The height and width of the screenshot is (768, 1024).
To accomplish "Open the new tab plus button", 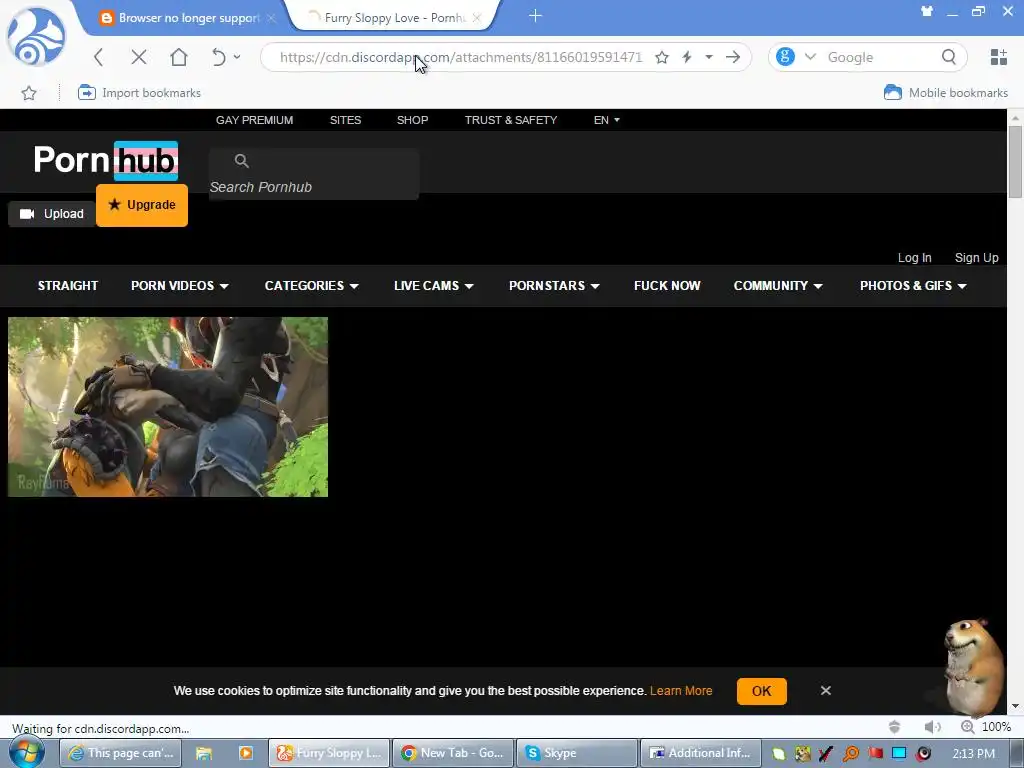I will pyautogui.click(x=535, y=16).
